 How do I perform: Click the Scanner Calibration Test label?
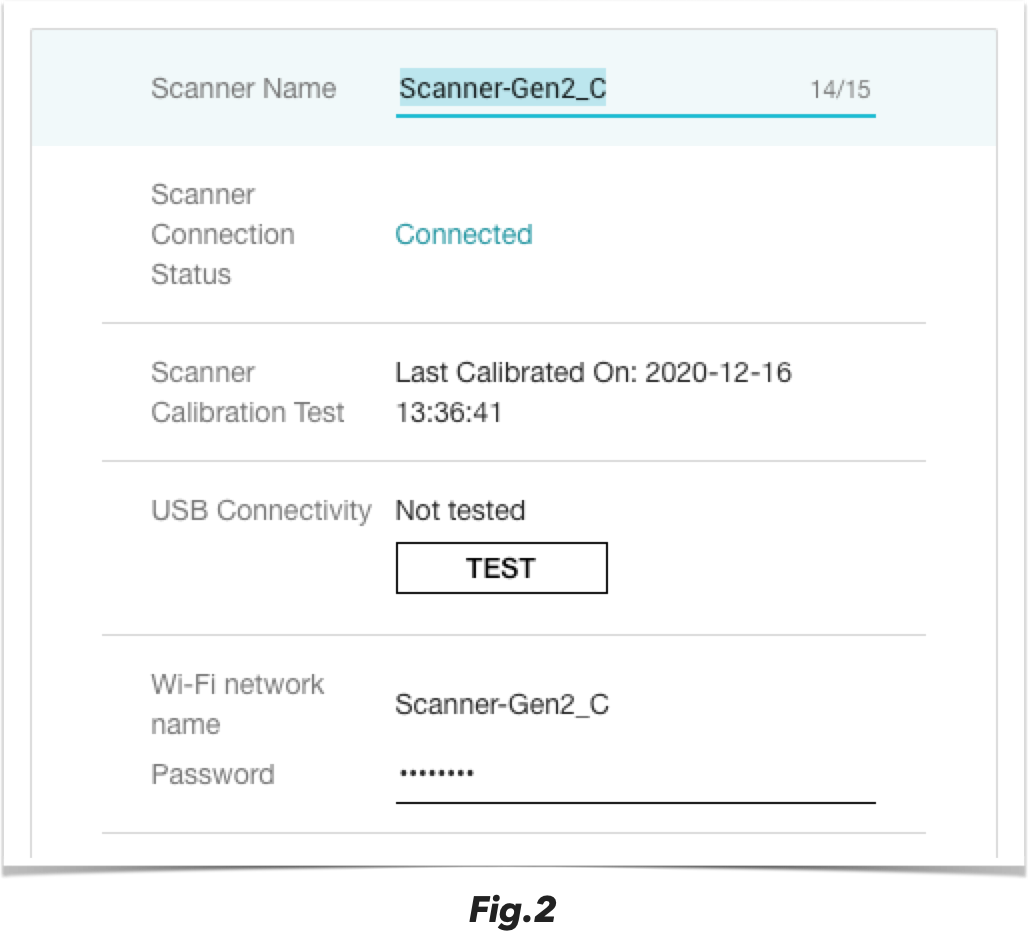click(x=246, y=392)
